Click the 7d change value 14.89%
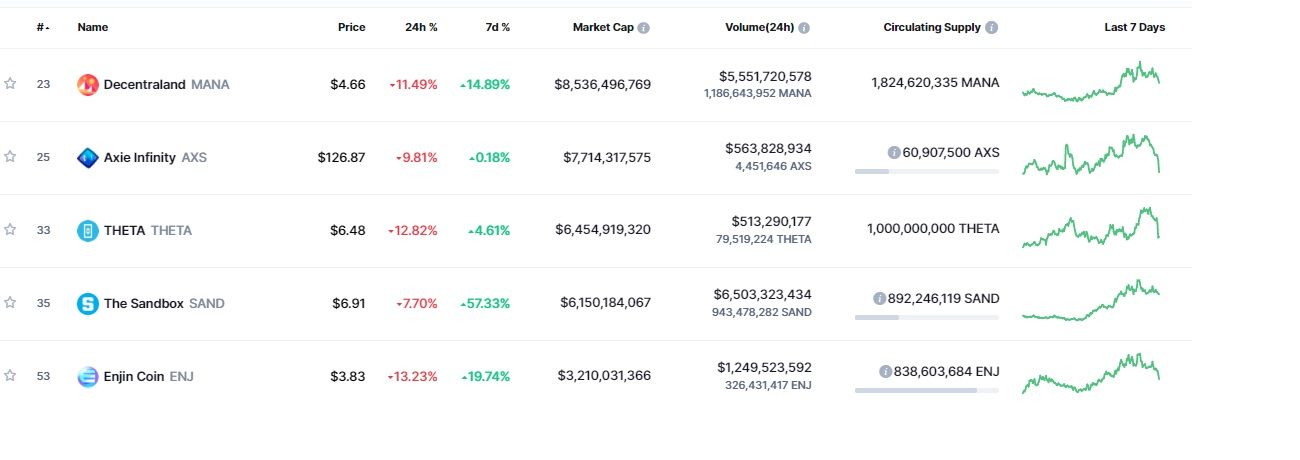The image size is (1300, 460). [485, 85]
